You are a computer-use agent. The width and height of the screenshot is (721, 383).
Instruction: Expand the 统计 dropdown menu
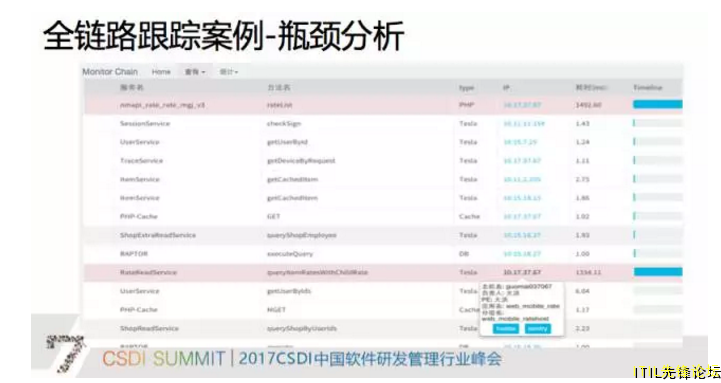(229, 72)
